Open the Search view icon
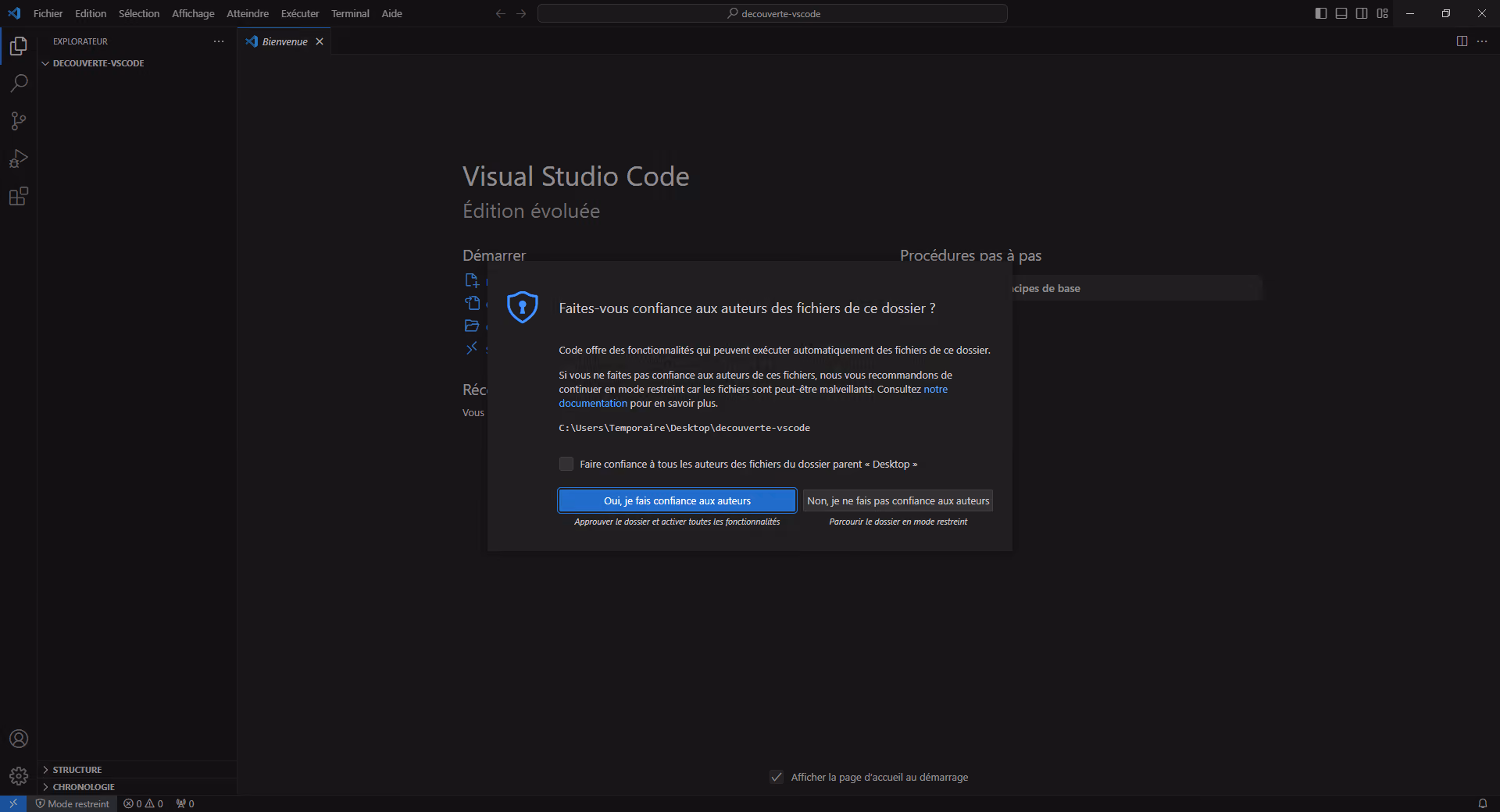 coord(19,84)
